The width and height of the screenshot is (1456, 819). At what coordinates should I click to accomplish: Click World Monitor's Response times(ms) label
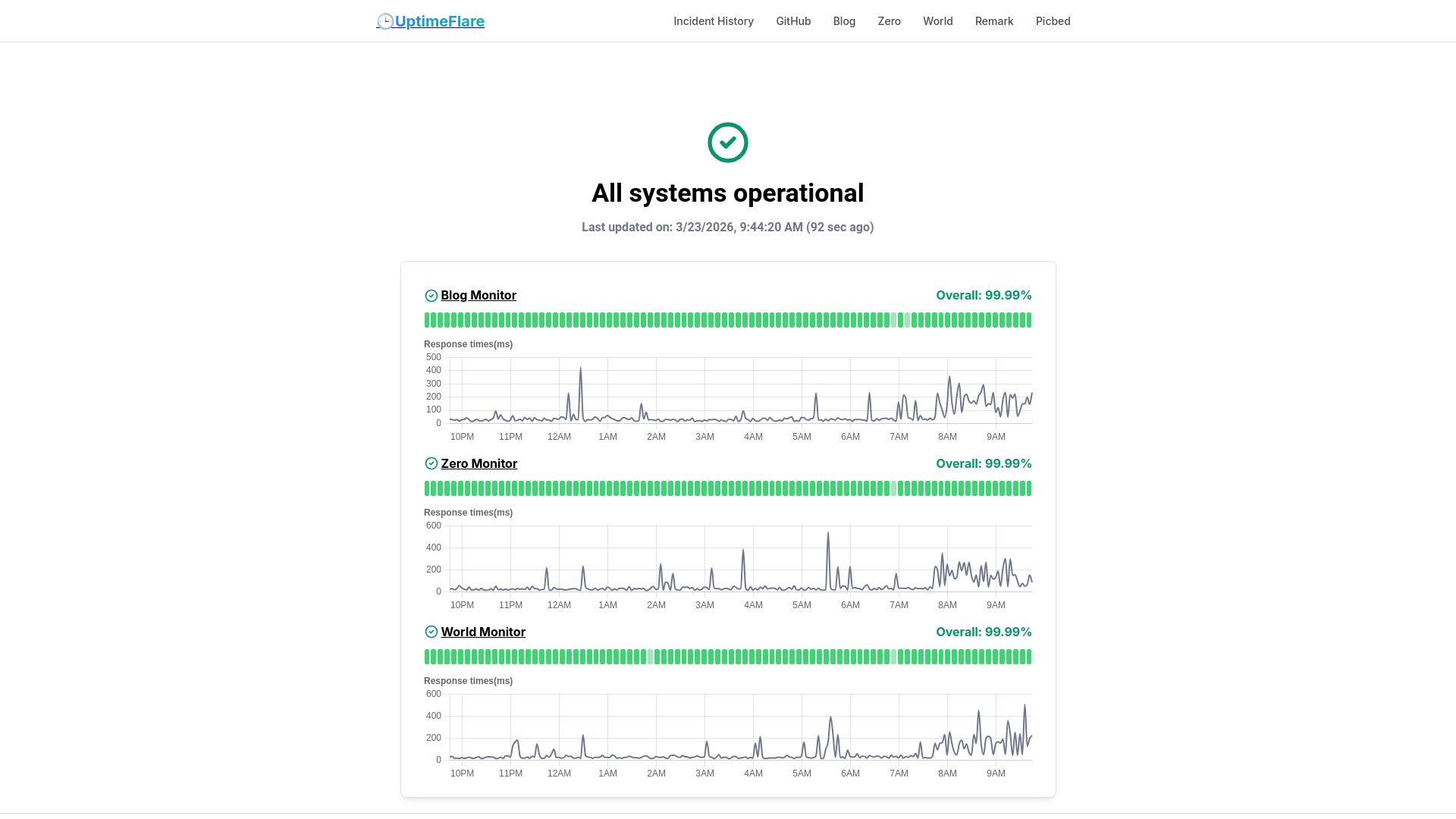pyautogui.click(x=468, y=681)
